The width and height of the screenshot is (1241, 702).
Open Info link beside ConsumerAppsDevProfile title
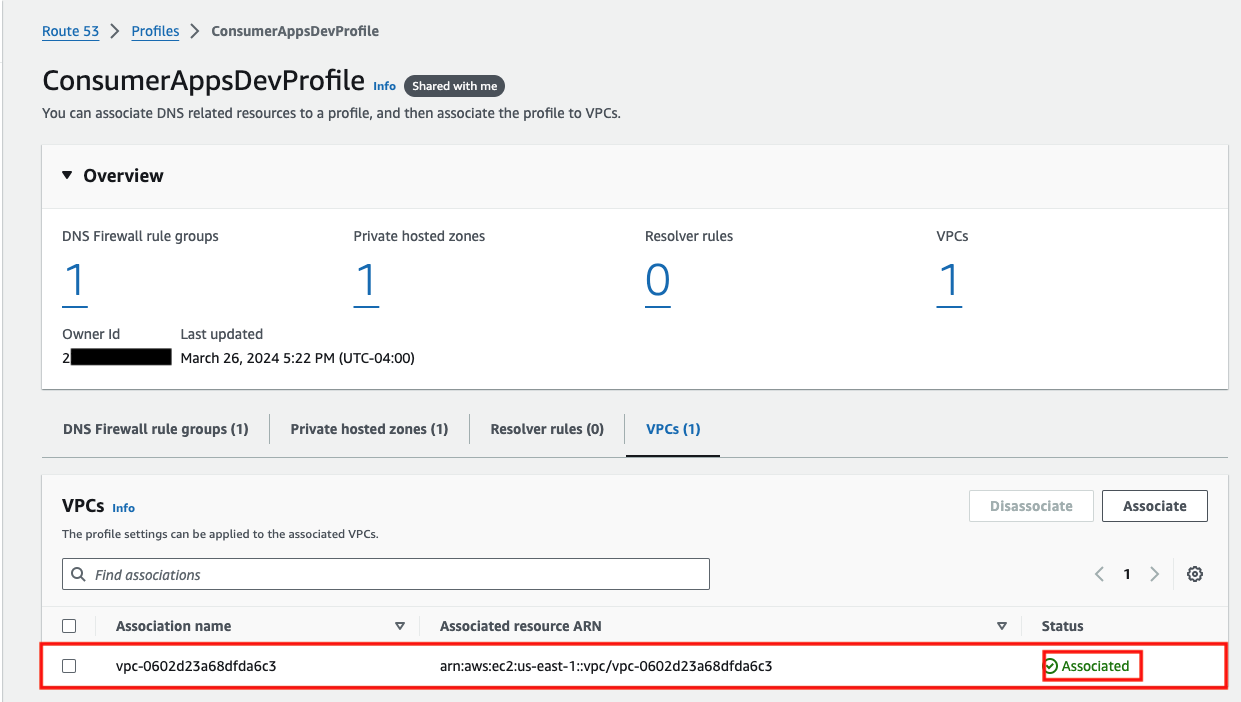pos(385,86)
